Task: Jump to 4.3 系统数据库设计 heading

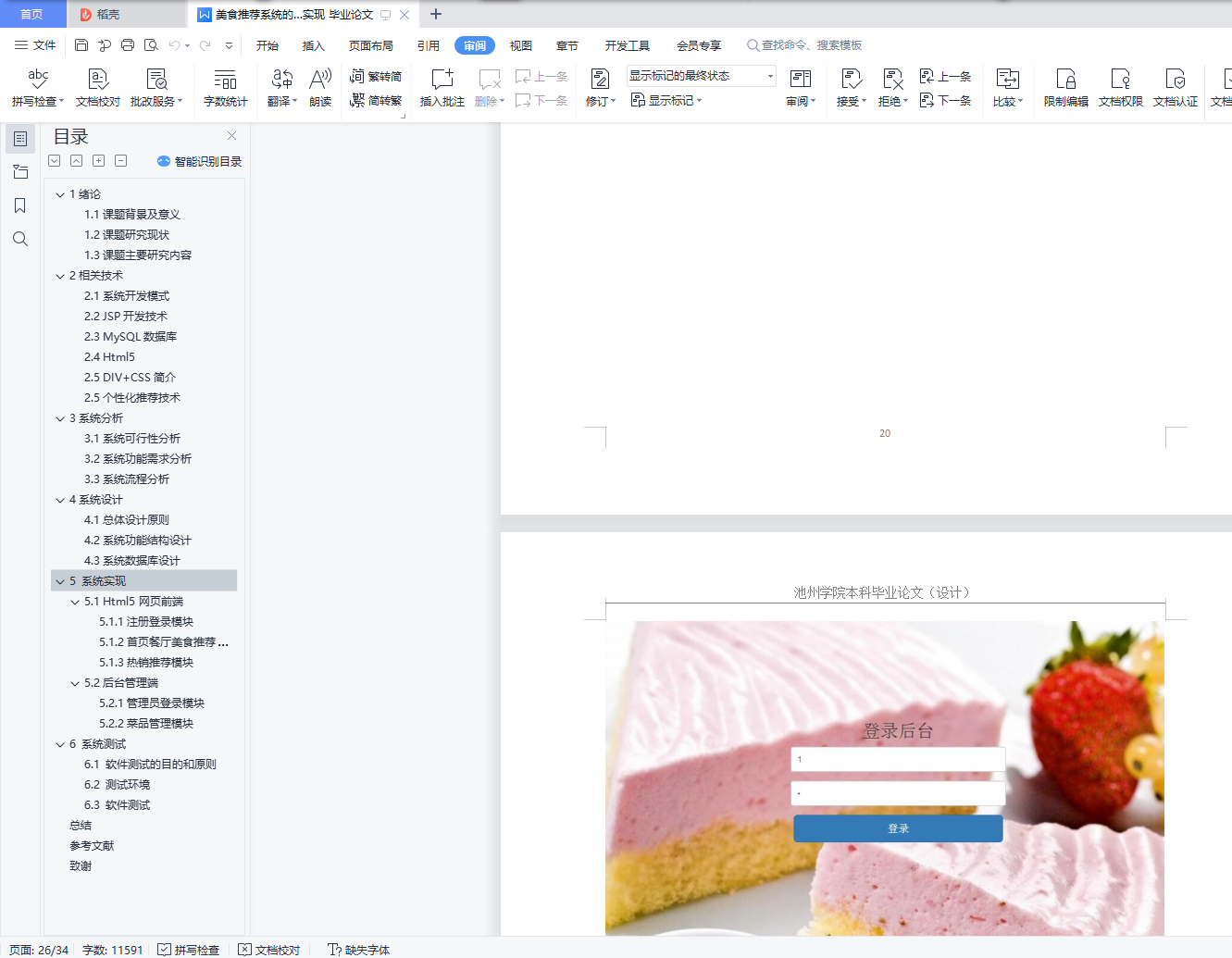Action: (132, 561)
